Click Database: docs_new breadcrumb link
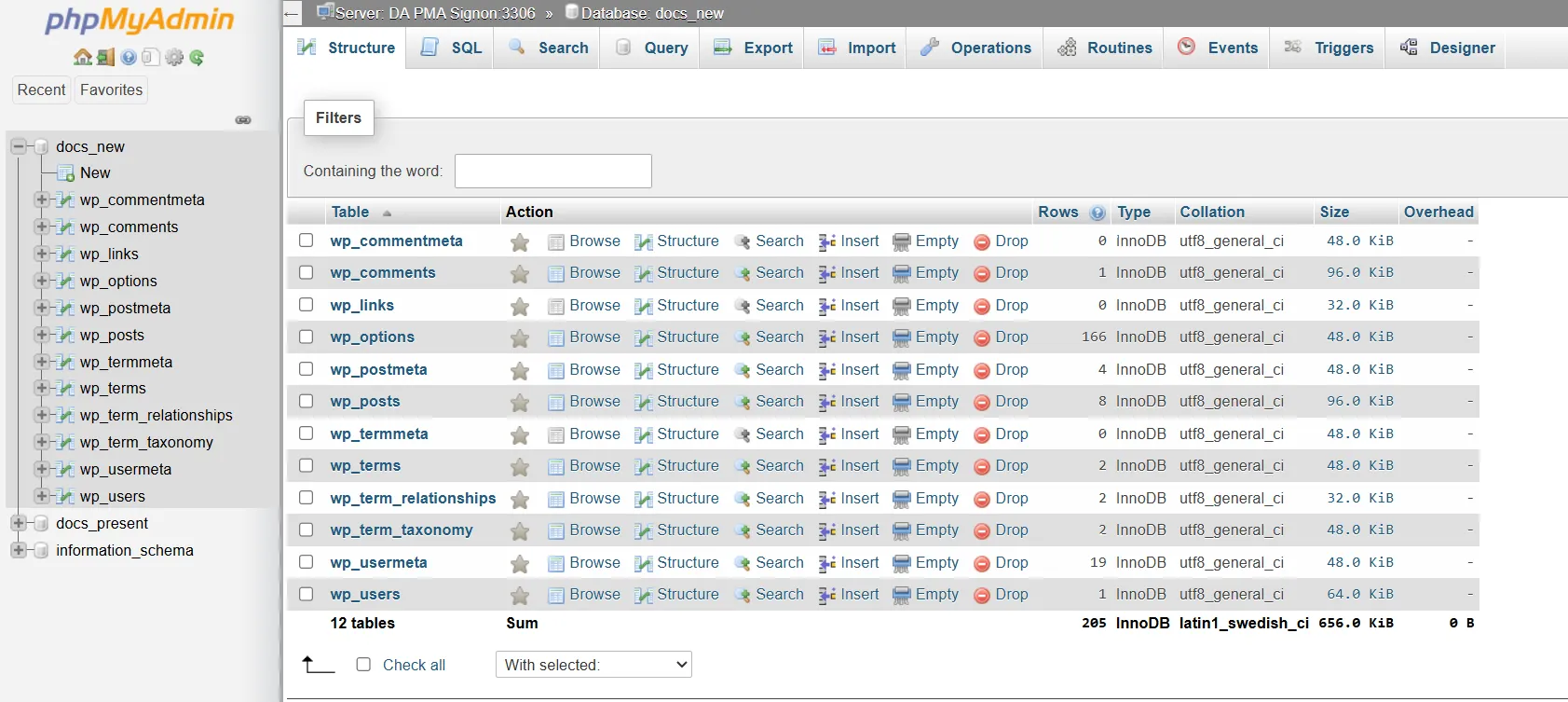This screenshot has width=1568, height=702. [x=652, y=13]
